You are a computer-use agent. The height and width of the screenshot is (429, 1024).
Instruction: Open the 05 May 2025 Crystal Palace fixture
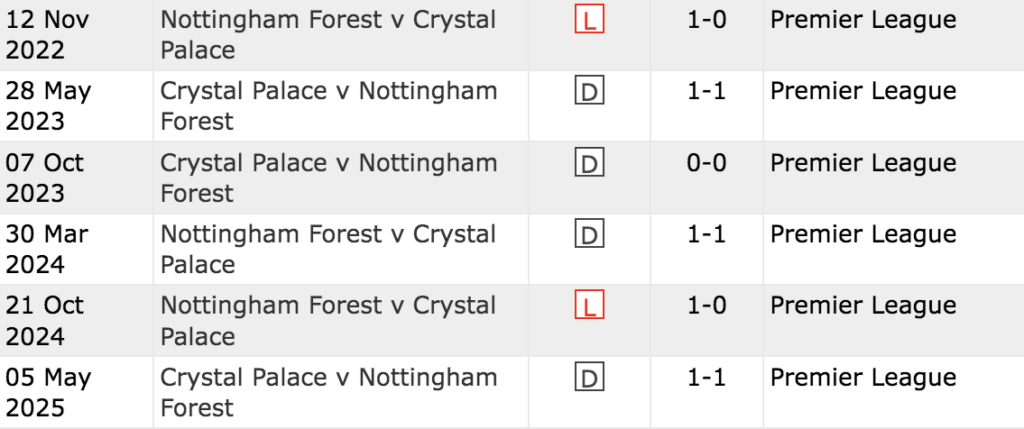(x=328, y=392)
